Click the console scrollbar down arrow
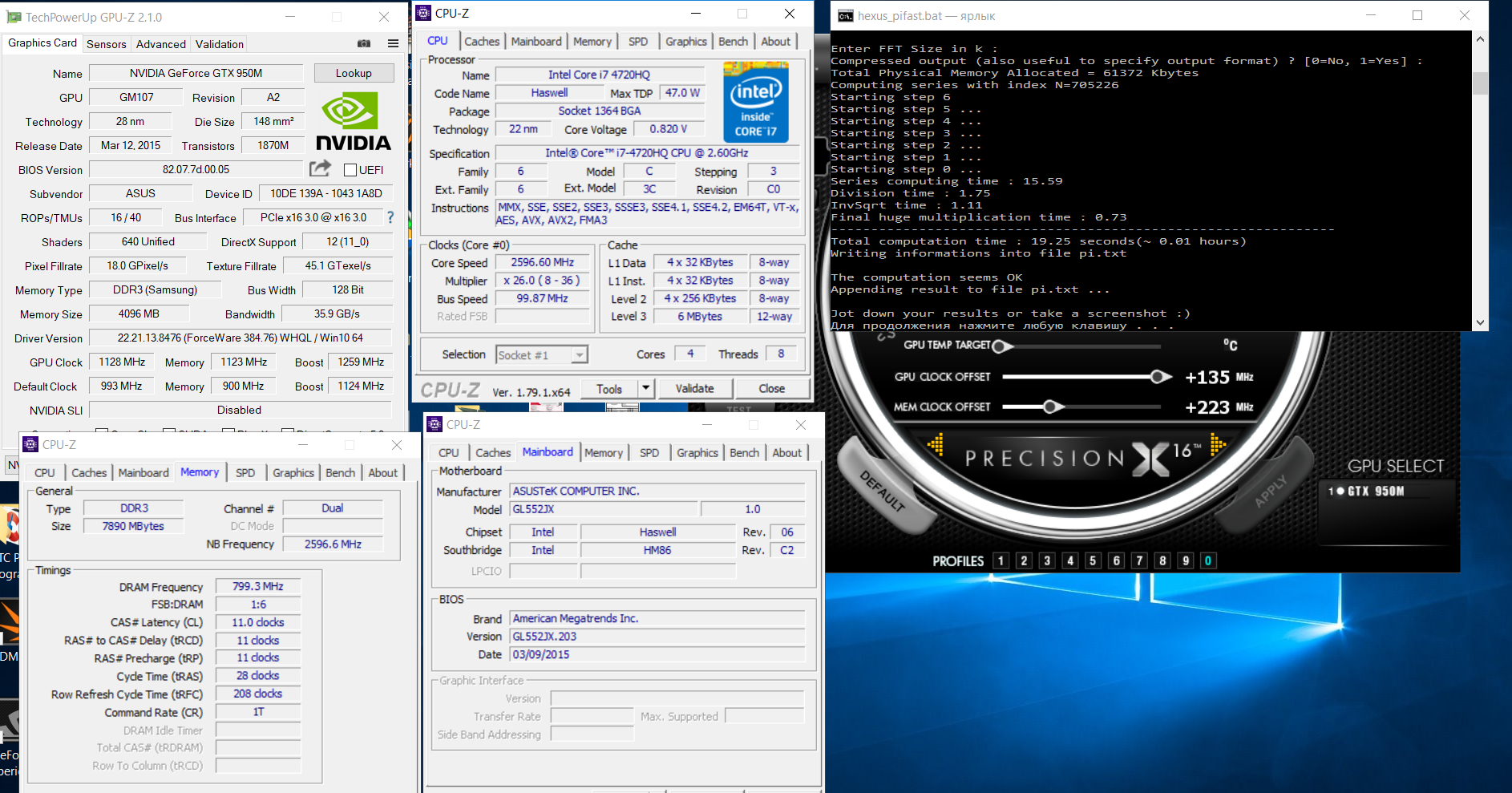The width and height of the screenshot is (1512, 793). coord(1480,322)
